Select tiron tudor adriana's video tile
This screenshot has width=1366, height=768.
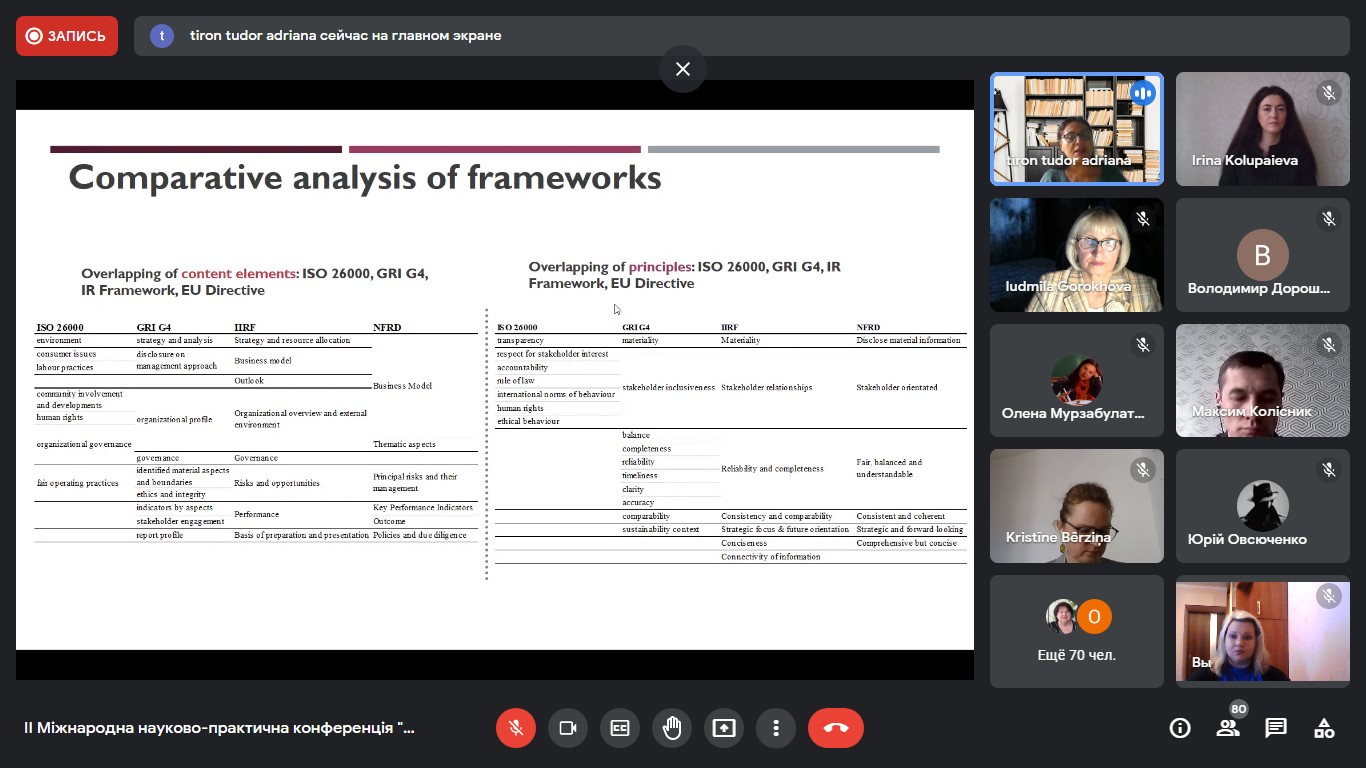point(1077,129)
